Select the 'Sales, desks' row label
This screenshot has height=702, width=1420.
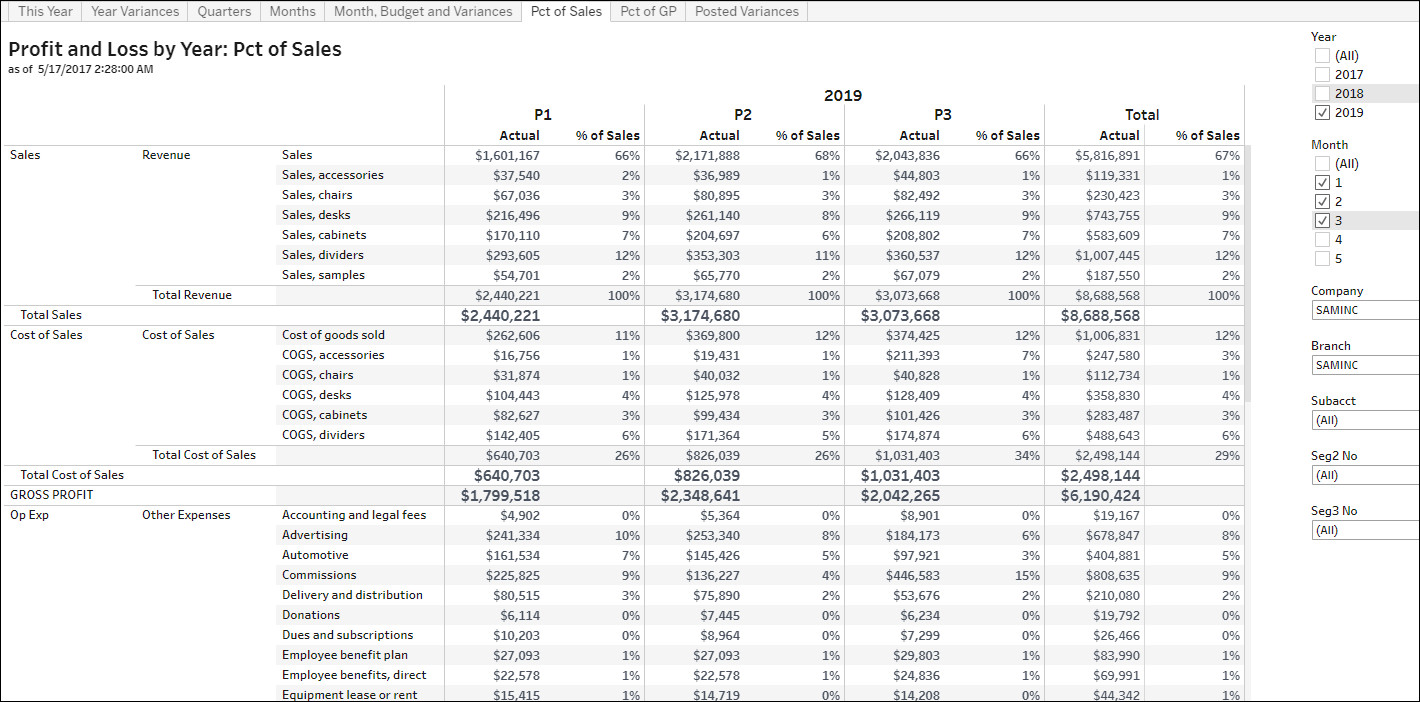pyautogui.click(x=316, y=215)
